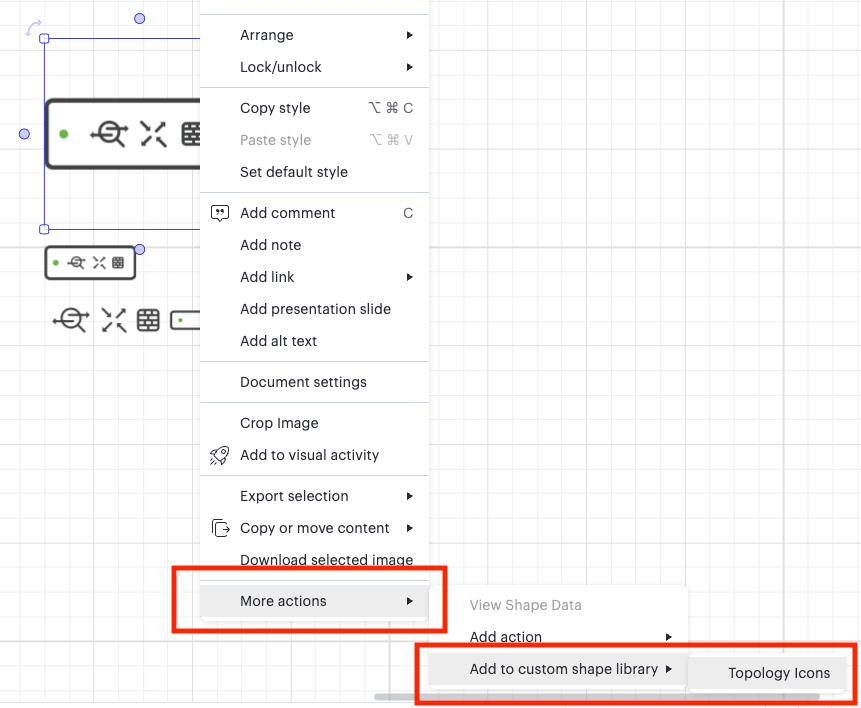The image size is (861, 708).
Task: Click Add comment menu entry
Action: point(314,213)
